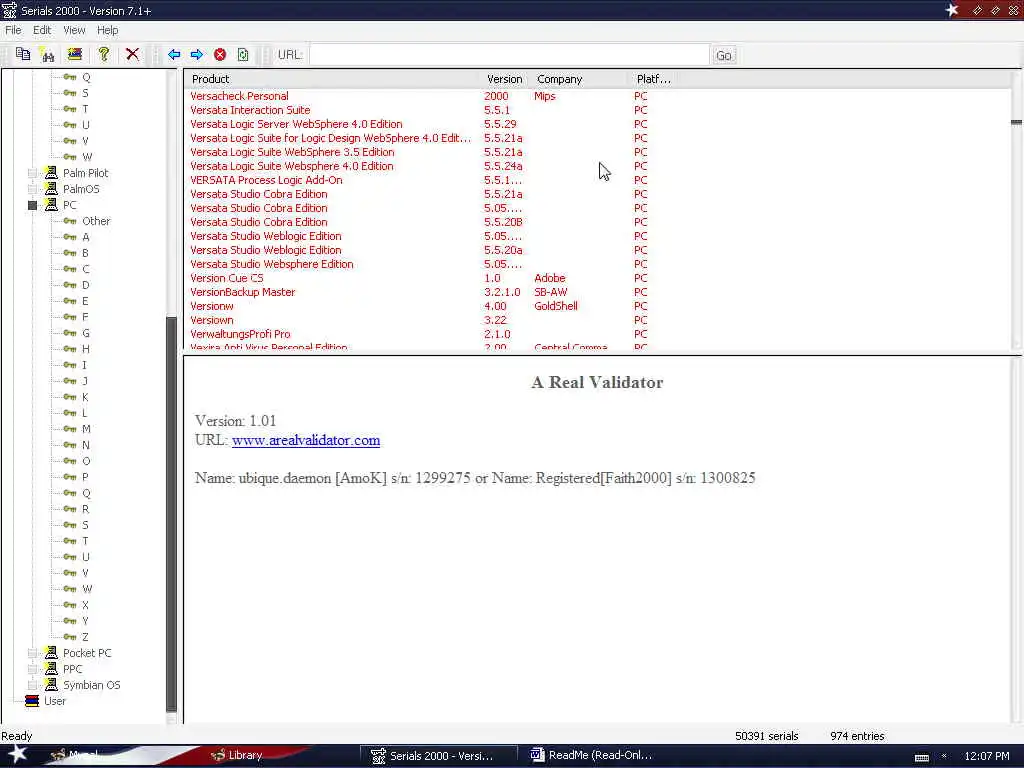Click the PalmOS computer icon in tree
This screenshot has height=768, width=1024.
point(51,189)
